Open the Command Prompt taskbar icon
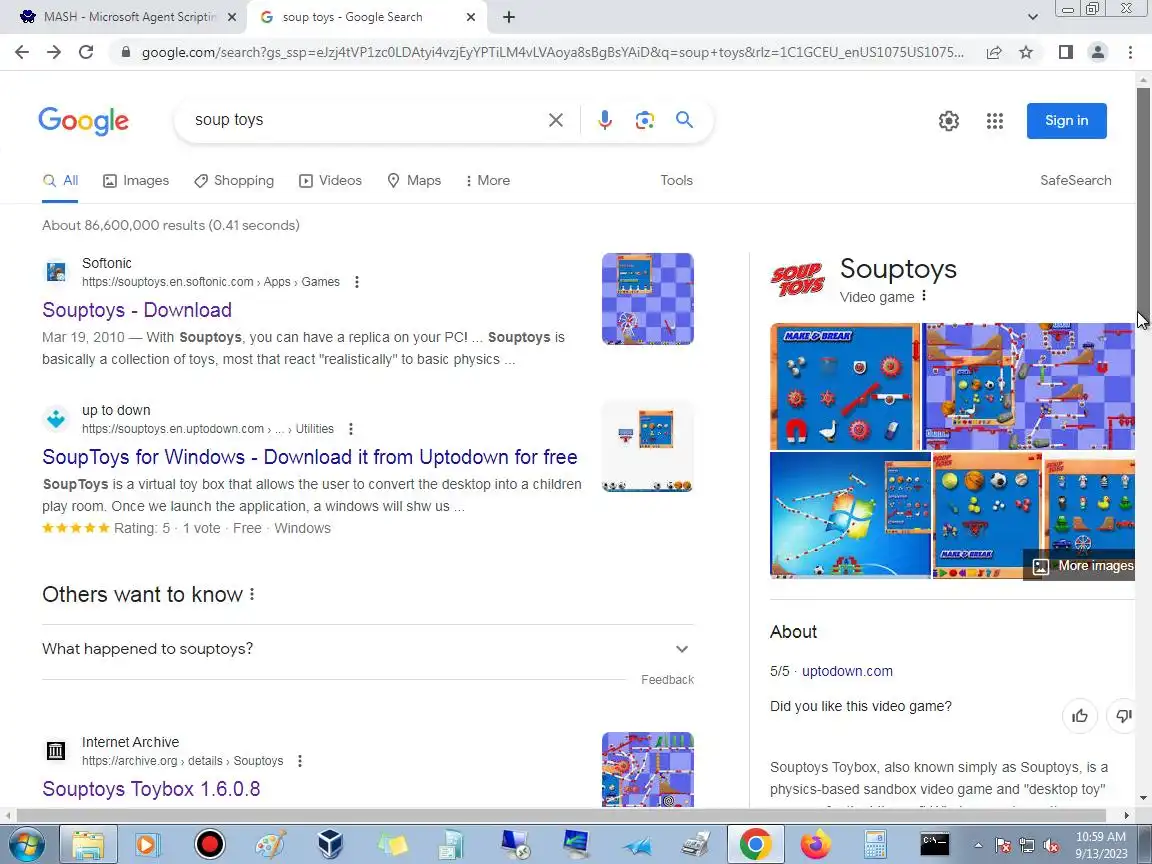 [935, 844]
